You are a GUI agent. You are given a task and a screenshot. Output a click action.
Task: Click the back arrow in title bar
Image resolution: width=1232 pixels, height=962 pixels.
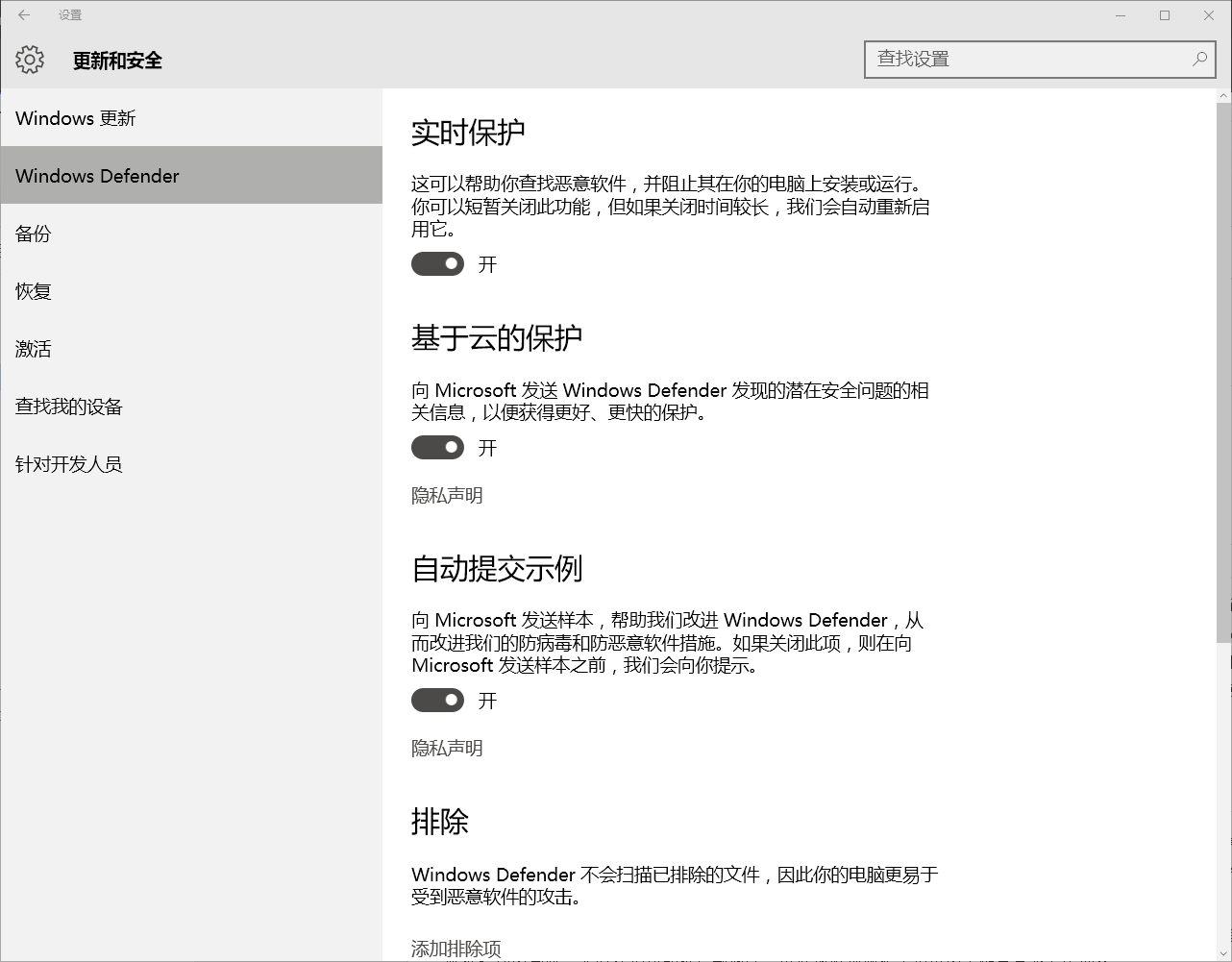pyautogui.click(x=24, y=15)
